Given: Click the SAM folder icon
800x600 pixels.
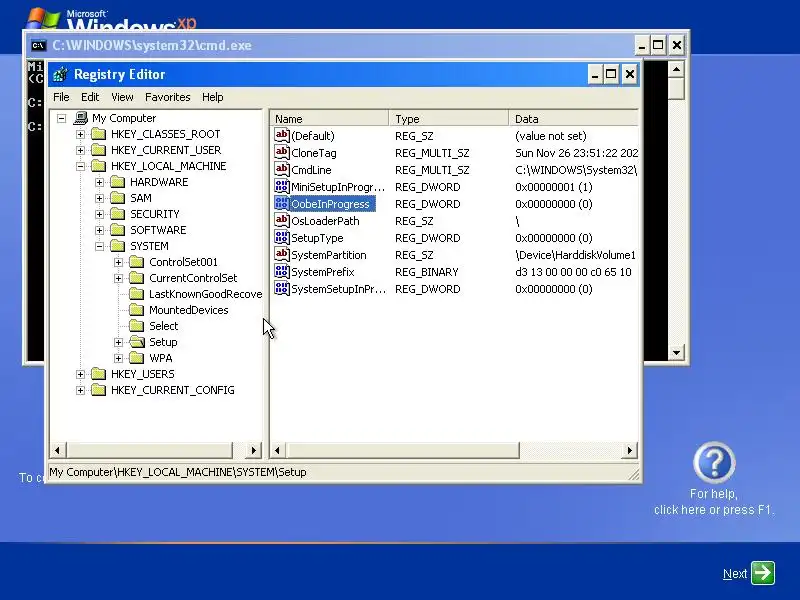Looking at the screenshot, I should (x=118, y=198).
